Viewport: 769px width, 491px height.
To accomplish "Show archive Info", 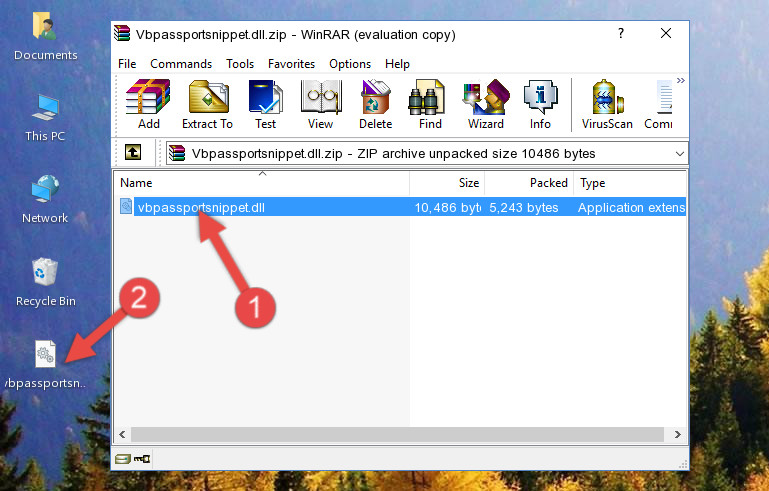I will tap(540, 104).
